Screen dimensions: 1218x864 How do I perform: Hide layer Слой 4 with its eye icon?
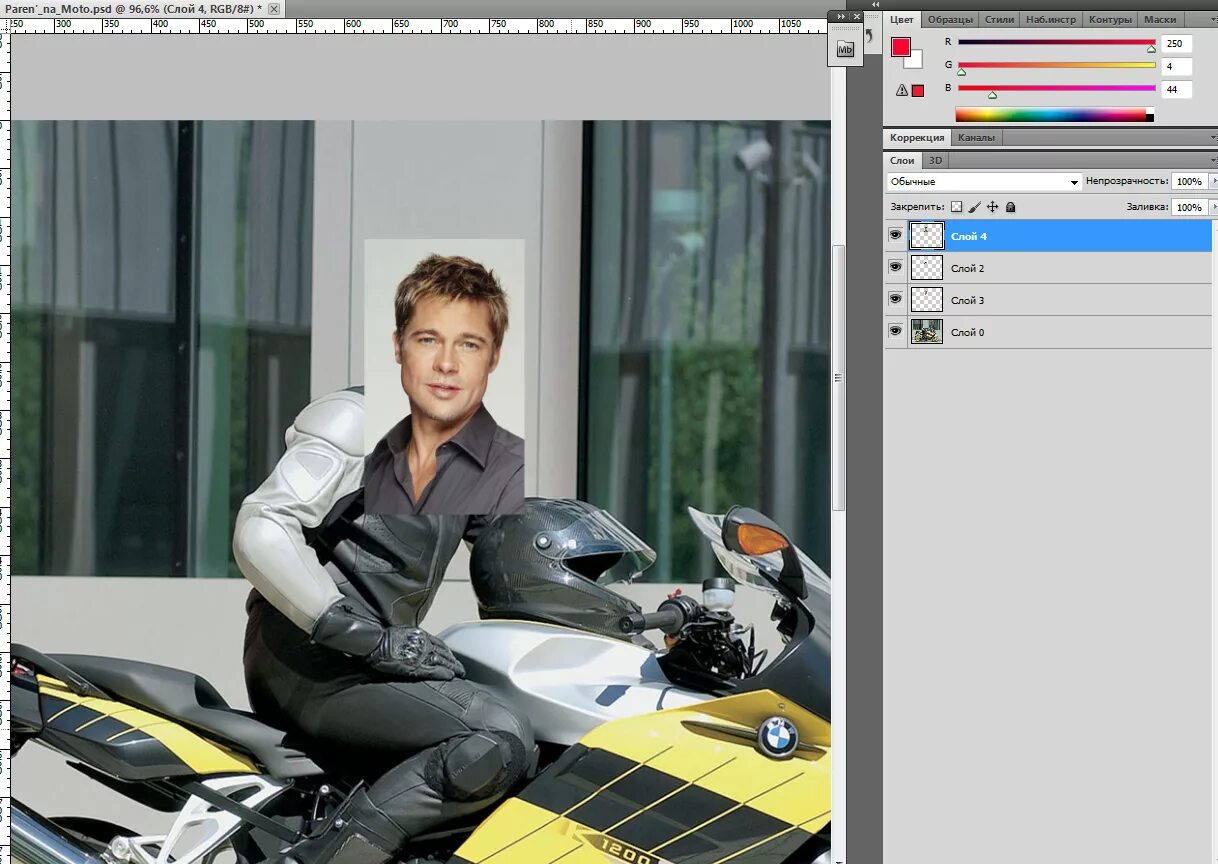click(x=895, y=236)
